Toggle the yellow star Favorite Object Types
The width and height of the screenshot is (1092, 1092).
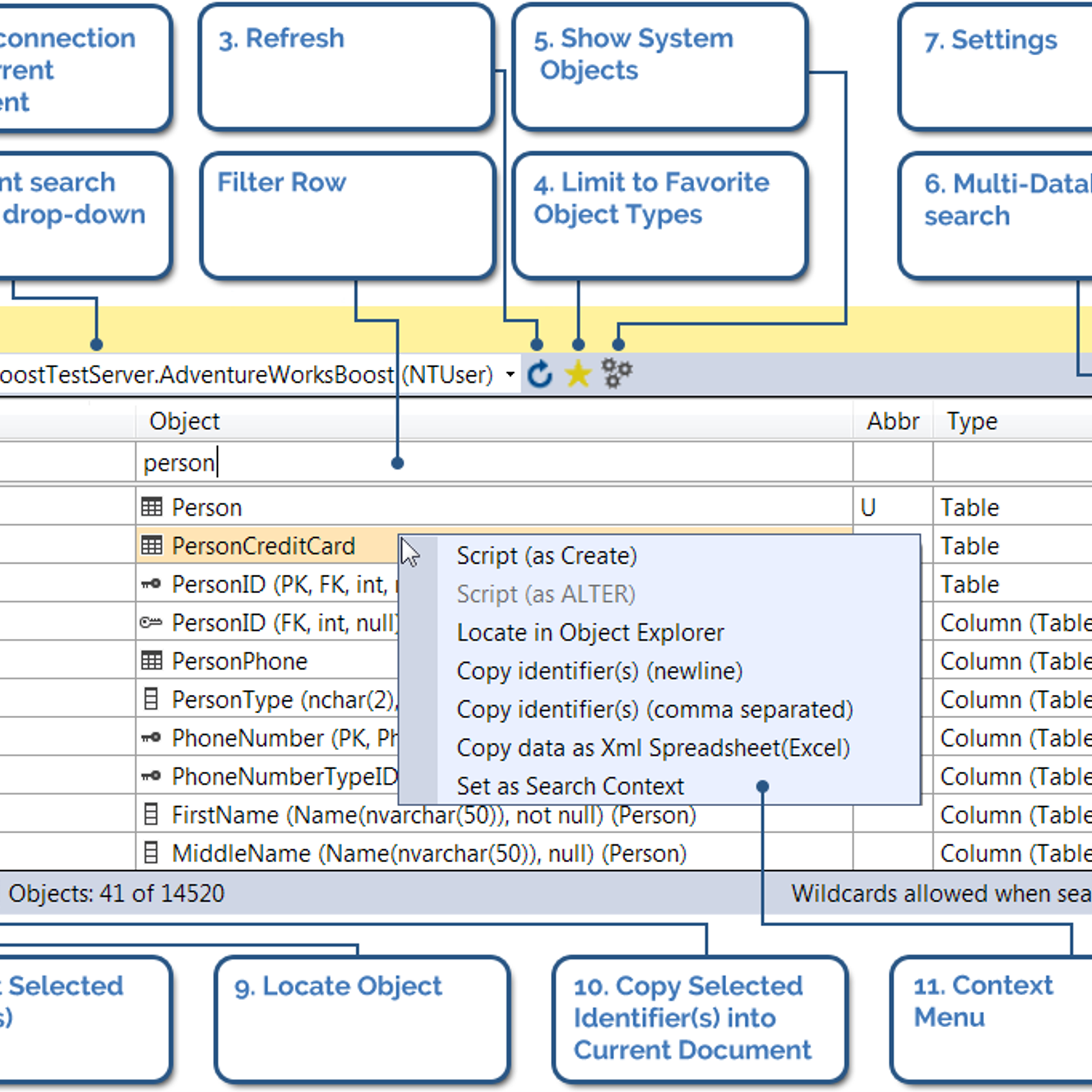pyautogui.click(x=578, y=374)
